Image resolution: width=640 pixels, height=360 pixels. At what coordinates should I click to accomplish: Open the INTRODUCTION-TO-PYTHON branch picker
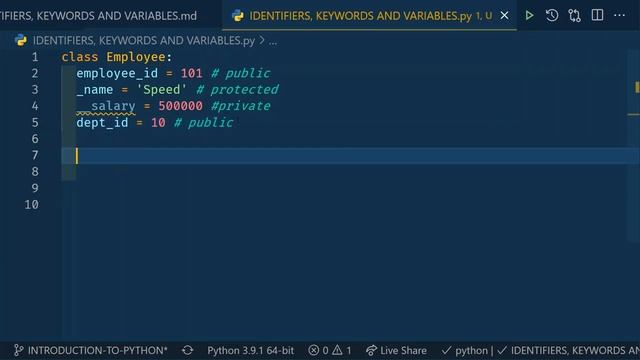pos(91,350)
